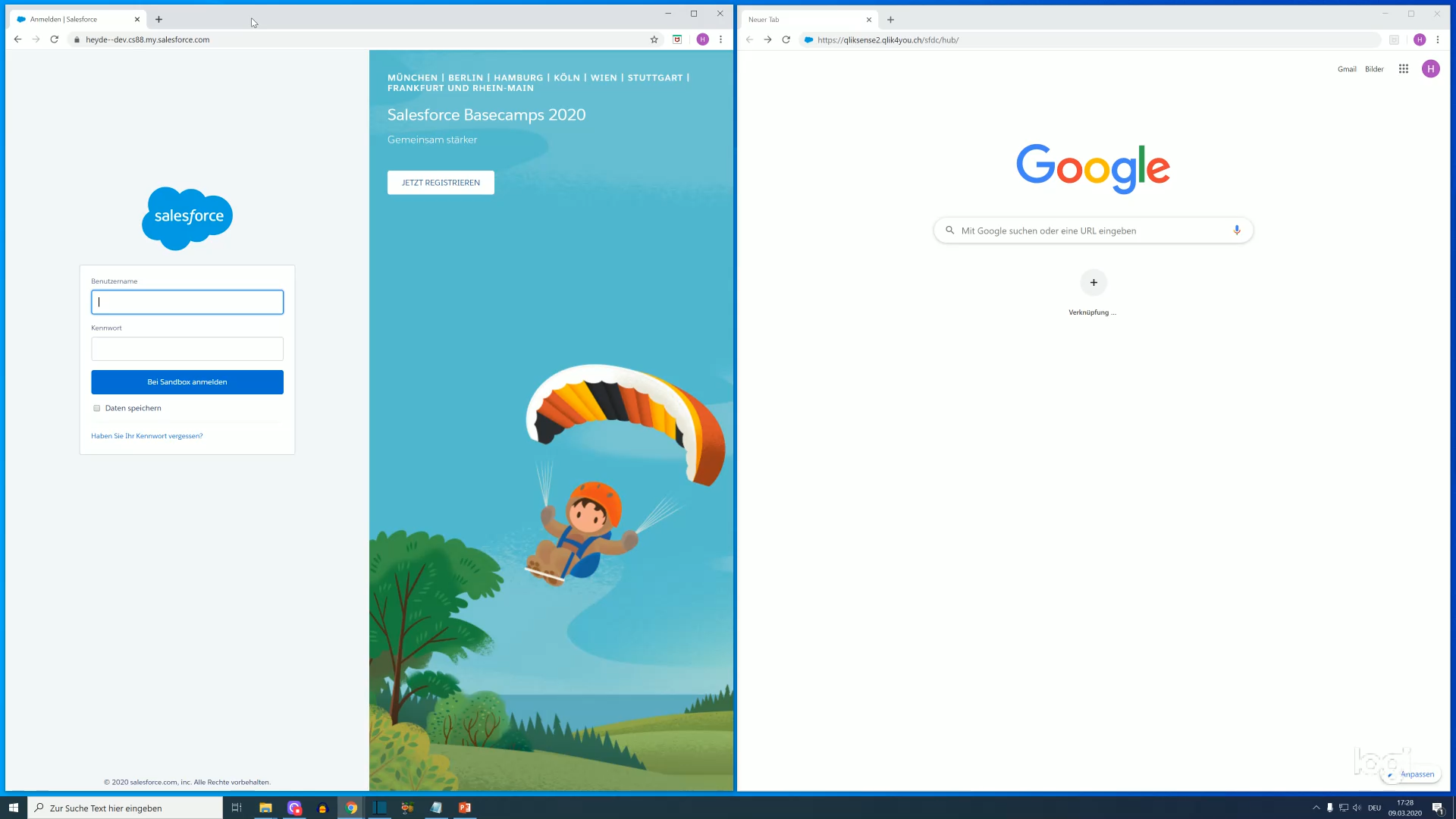Open the headphone app icon on taskbar
This screenshot has width=1456, height=819.
(322, 808)
